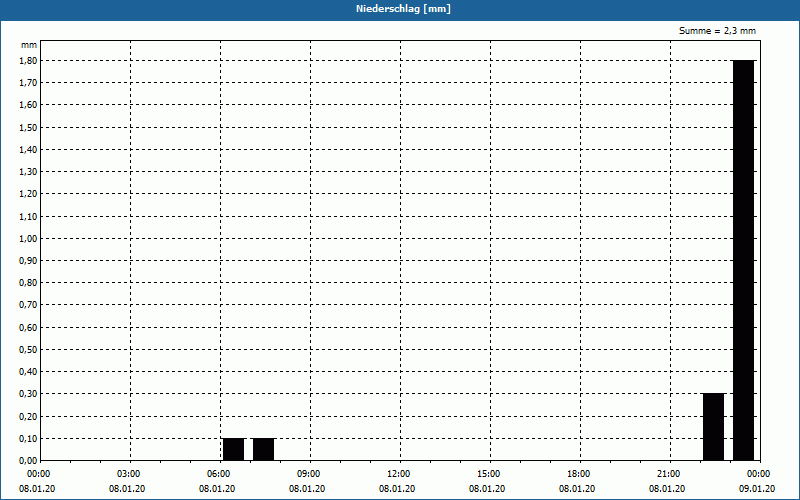Select the 0,80 y-axis value
The height and width of the screenshot is (500, 800).
28,283
